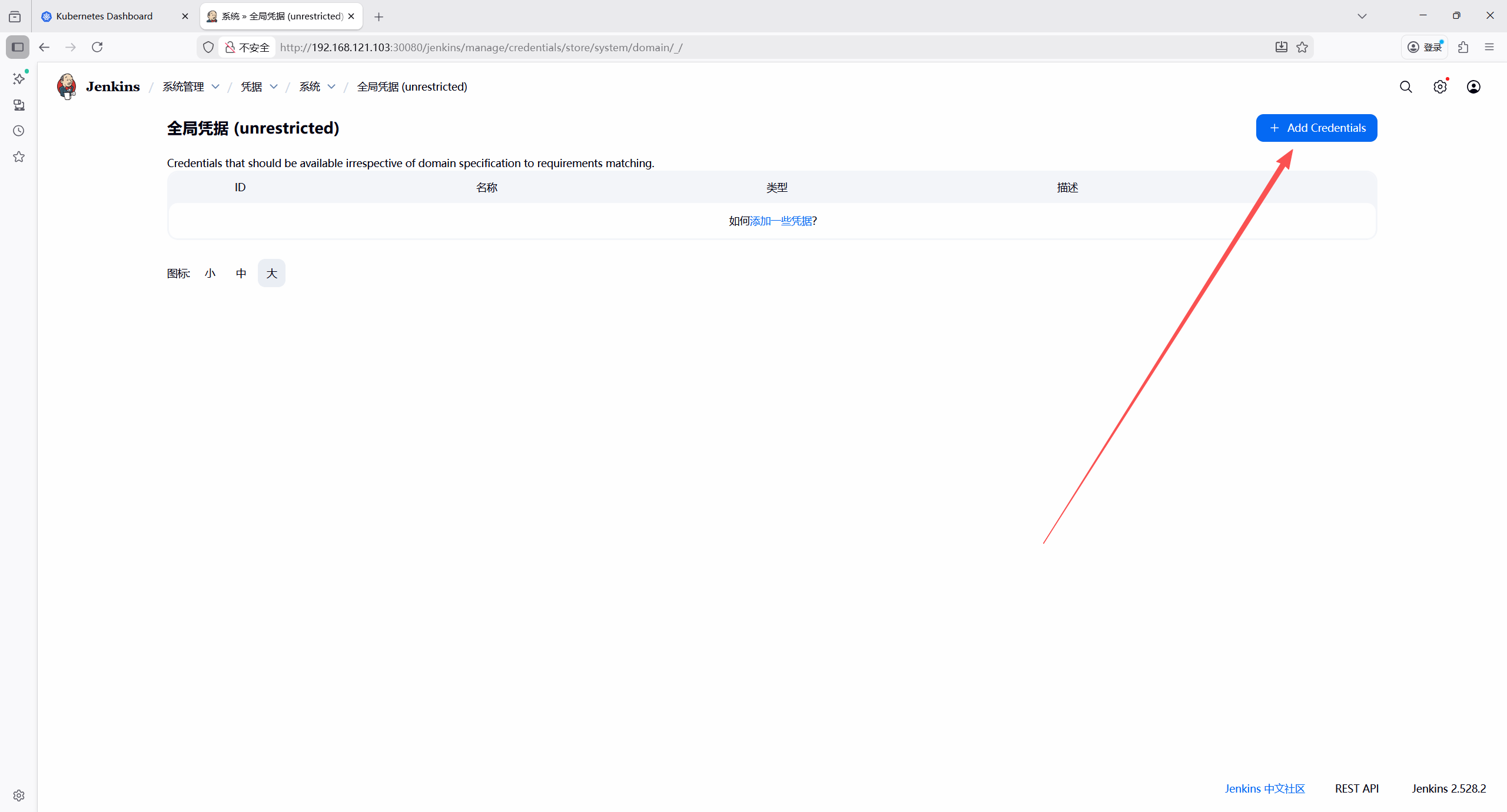Open Jenkins manage gear icon

1440,87
